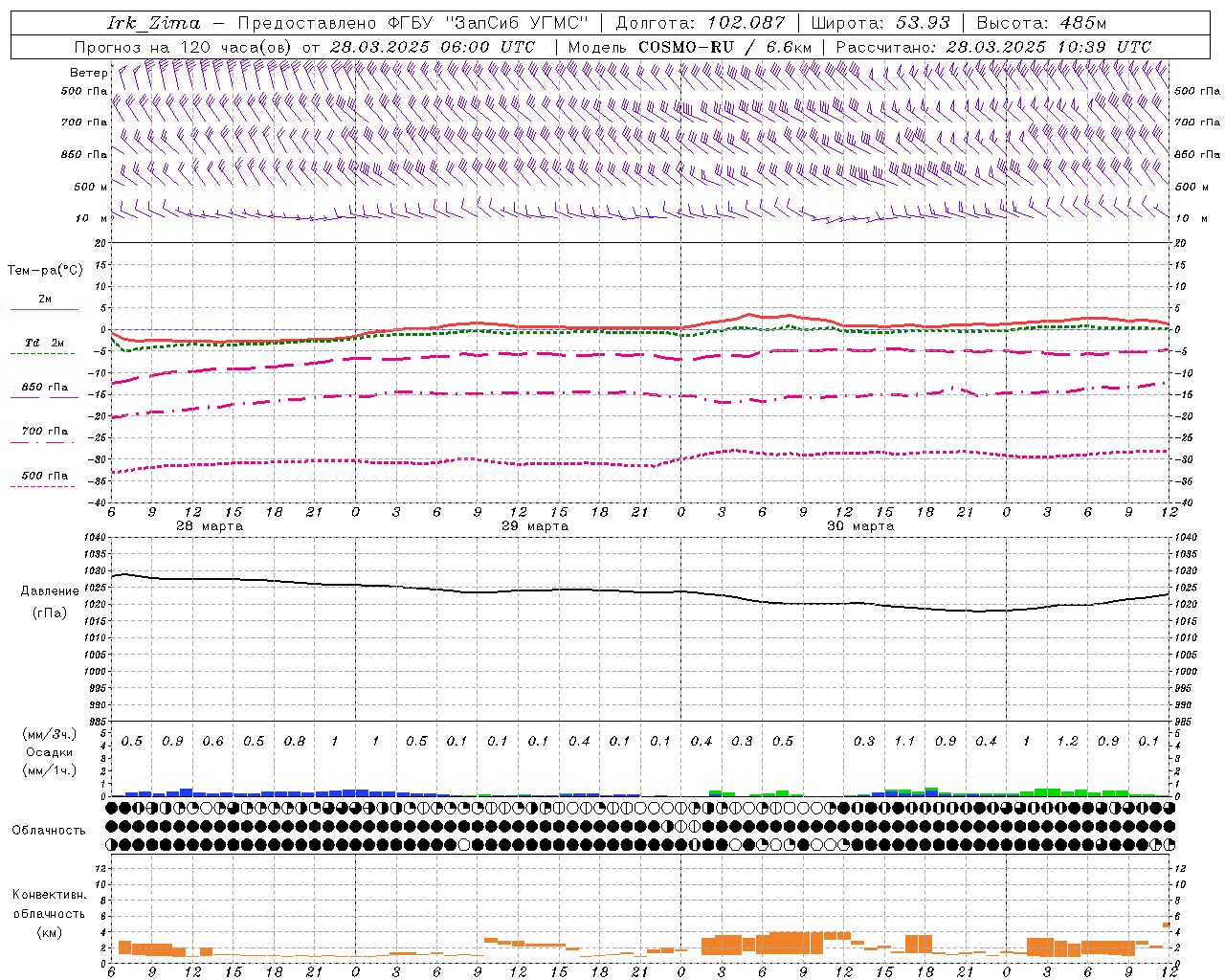Click the (мм/3ч.) units label
The height and width of the screenshot is (980, 1225).
(50, 734)
